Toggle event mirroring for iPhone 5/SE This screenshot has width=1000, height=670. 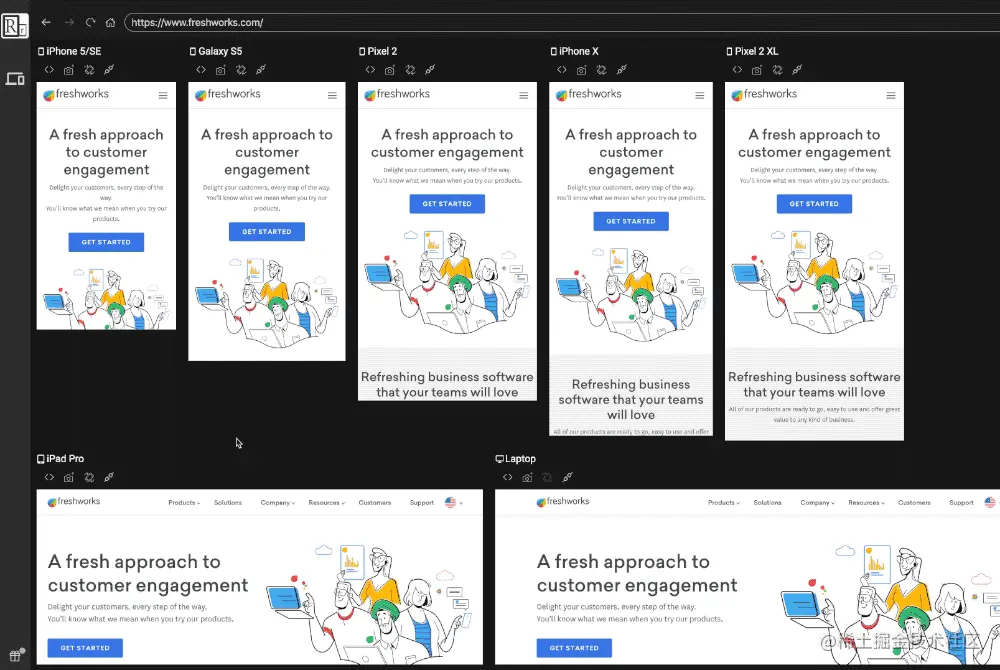click(x=109, y=69)
